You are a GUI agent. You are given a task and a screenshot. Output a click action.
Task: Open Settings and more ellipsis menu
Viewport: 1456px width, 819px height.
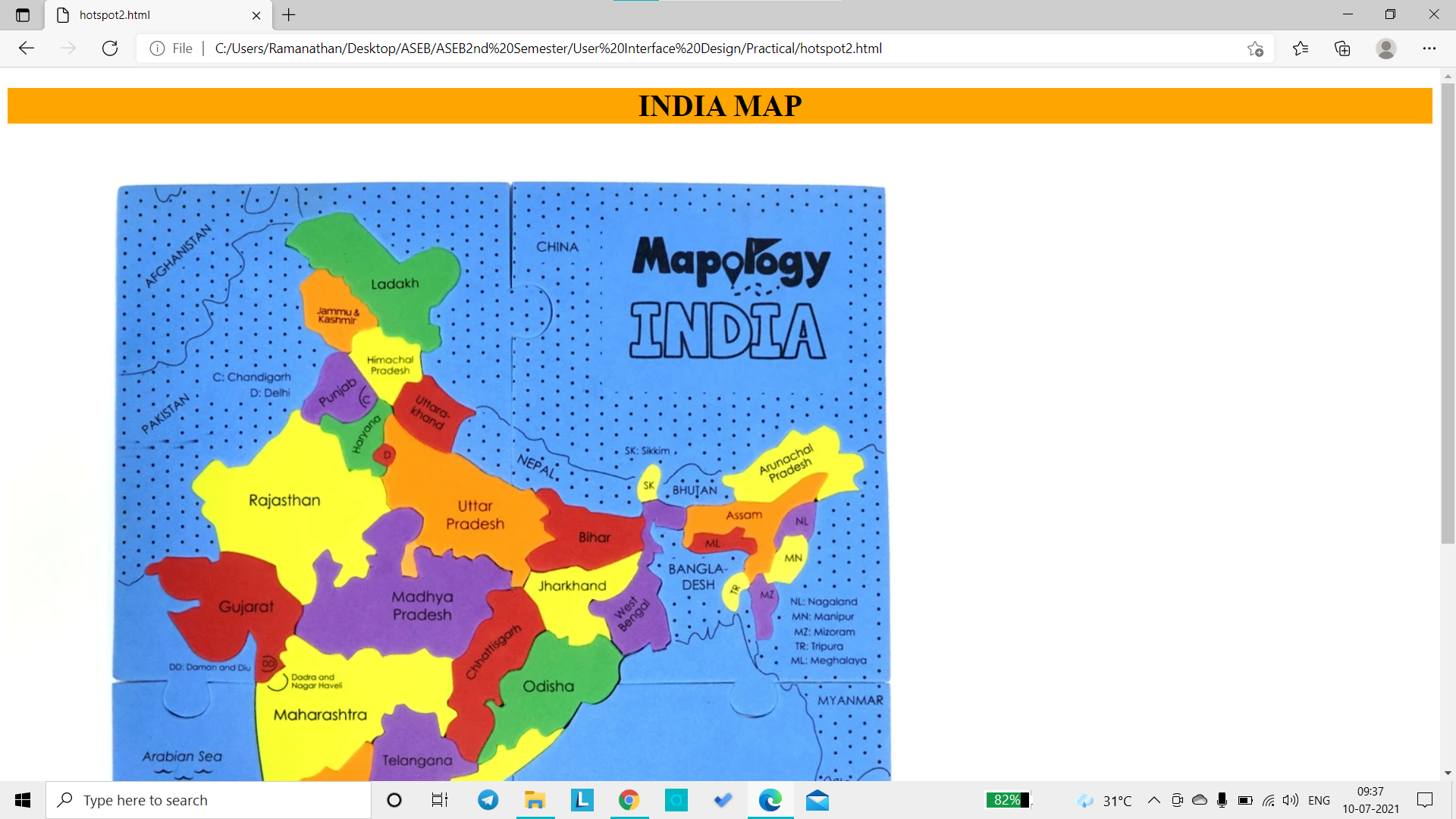[x=1429, y=49]
